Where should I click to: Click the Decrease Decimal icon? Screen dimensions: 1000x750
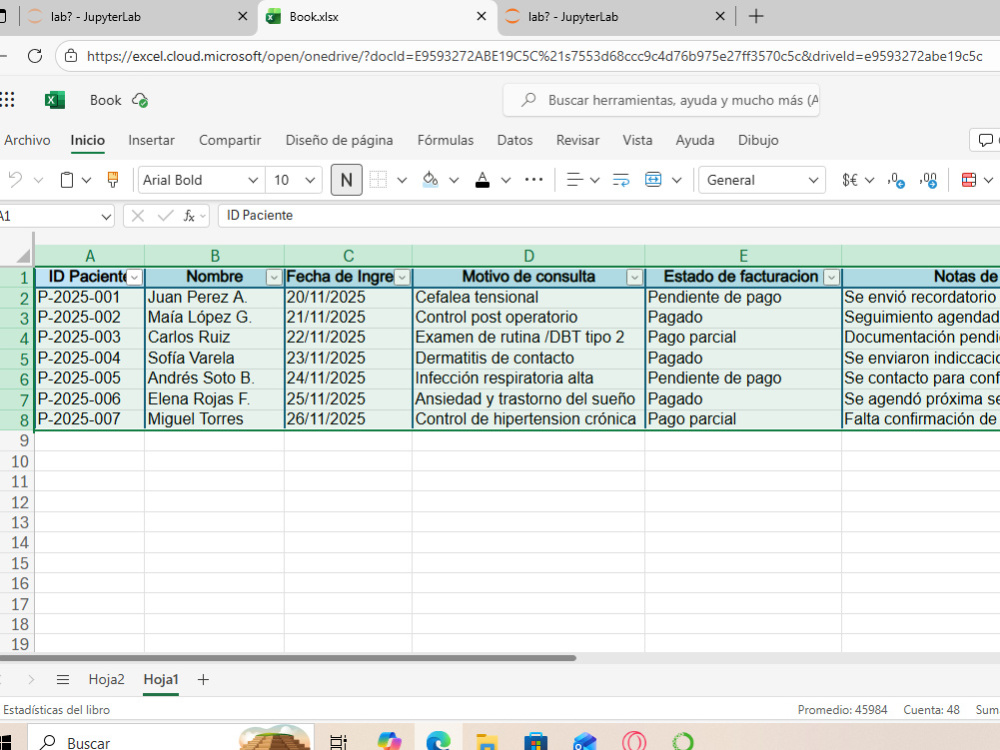[896, 180]
